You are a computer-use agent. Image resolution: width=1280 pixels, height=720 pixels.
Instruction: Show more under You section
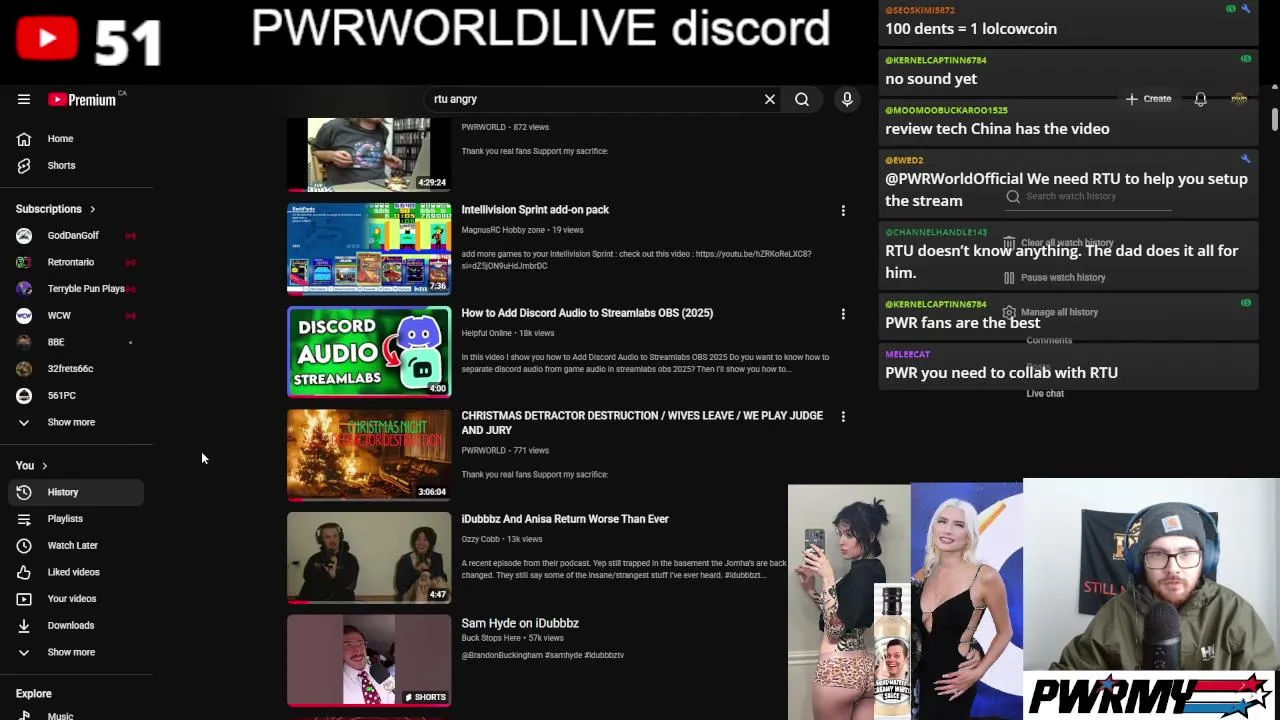(x=72, y=652)
